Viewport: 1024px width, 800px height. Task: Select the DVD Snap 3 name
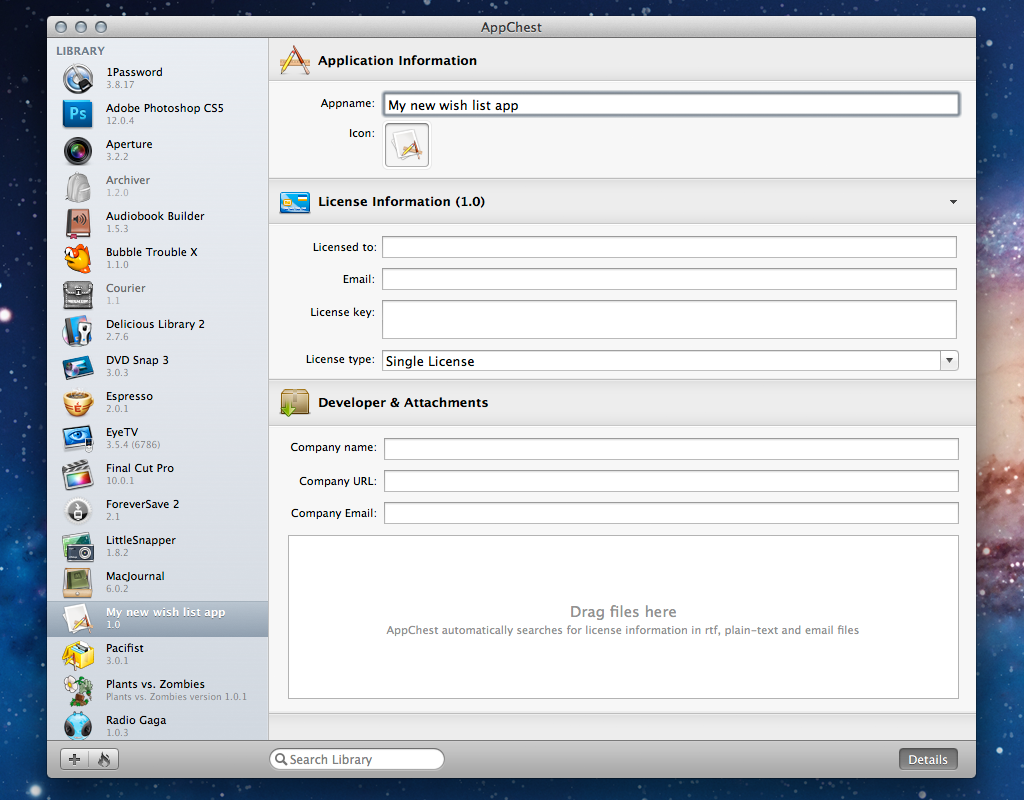[x=137, y=360]
